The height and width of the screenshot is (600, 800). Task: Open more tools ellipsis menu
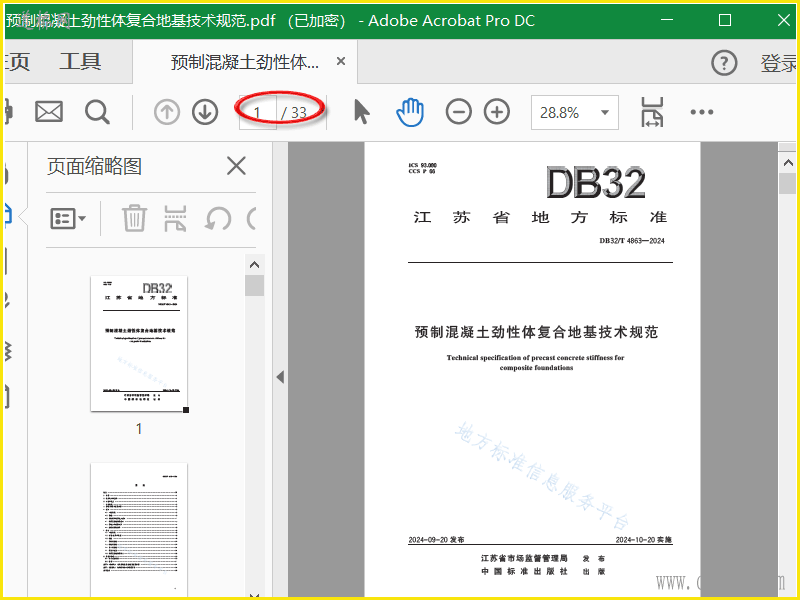(x=702, y=112)
